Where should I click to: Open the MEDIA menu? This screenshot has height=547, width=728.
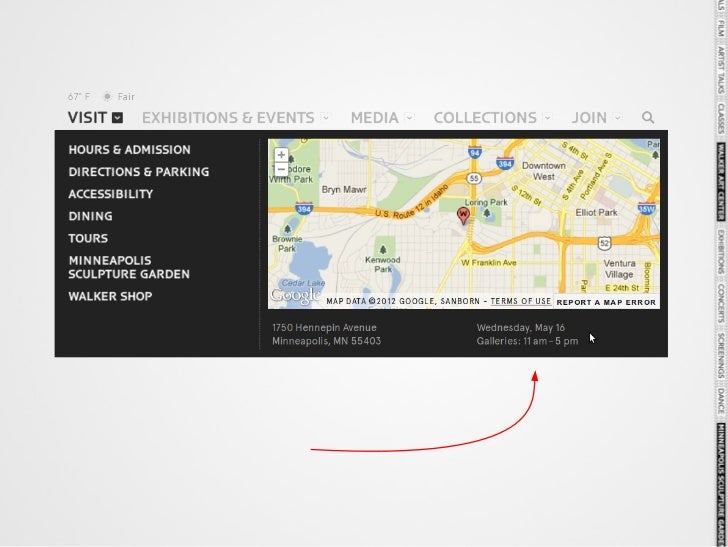[375, 117]
